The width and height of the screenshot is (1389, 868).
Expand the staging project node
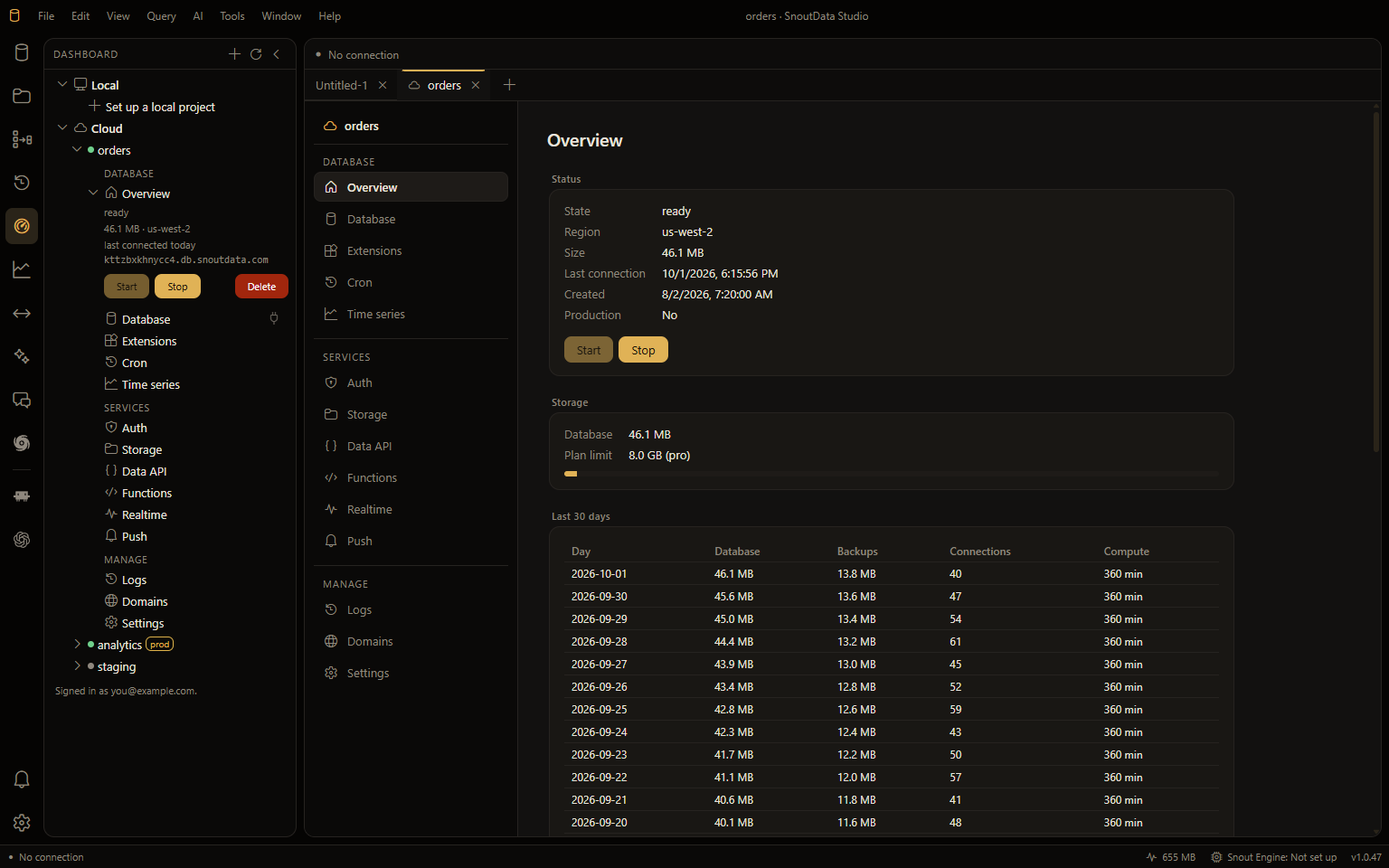pos(77,666)
